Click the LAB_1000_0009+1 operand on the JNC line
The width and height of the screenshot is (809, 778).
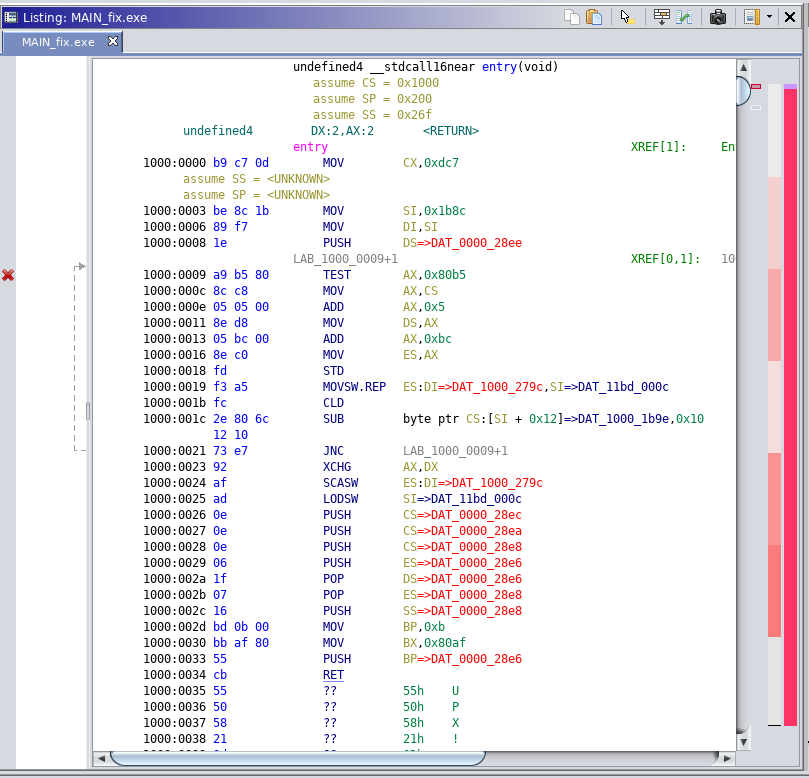pos(455,451)
